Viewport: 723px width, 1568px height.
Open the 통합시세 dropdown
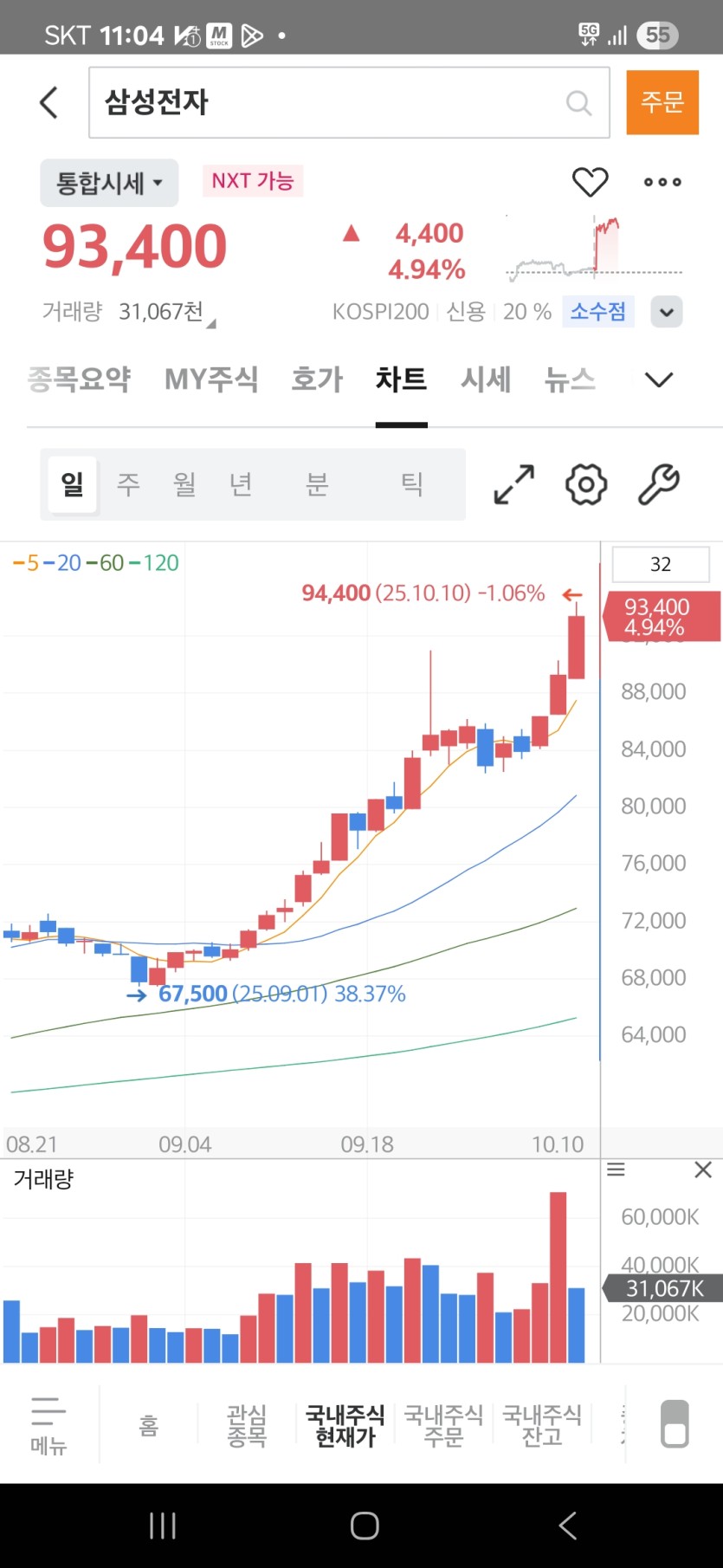(x=109, y=183)
